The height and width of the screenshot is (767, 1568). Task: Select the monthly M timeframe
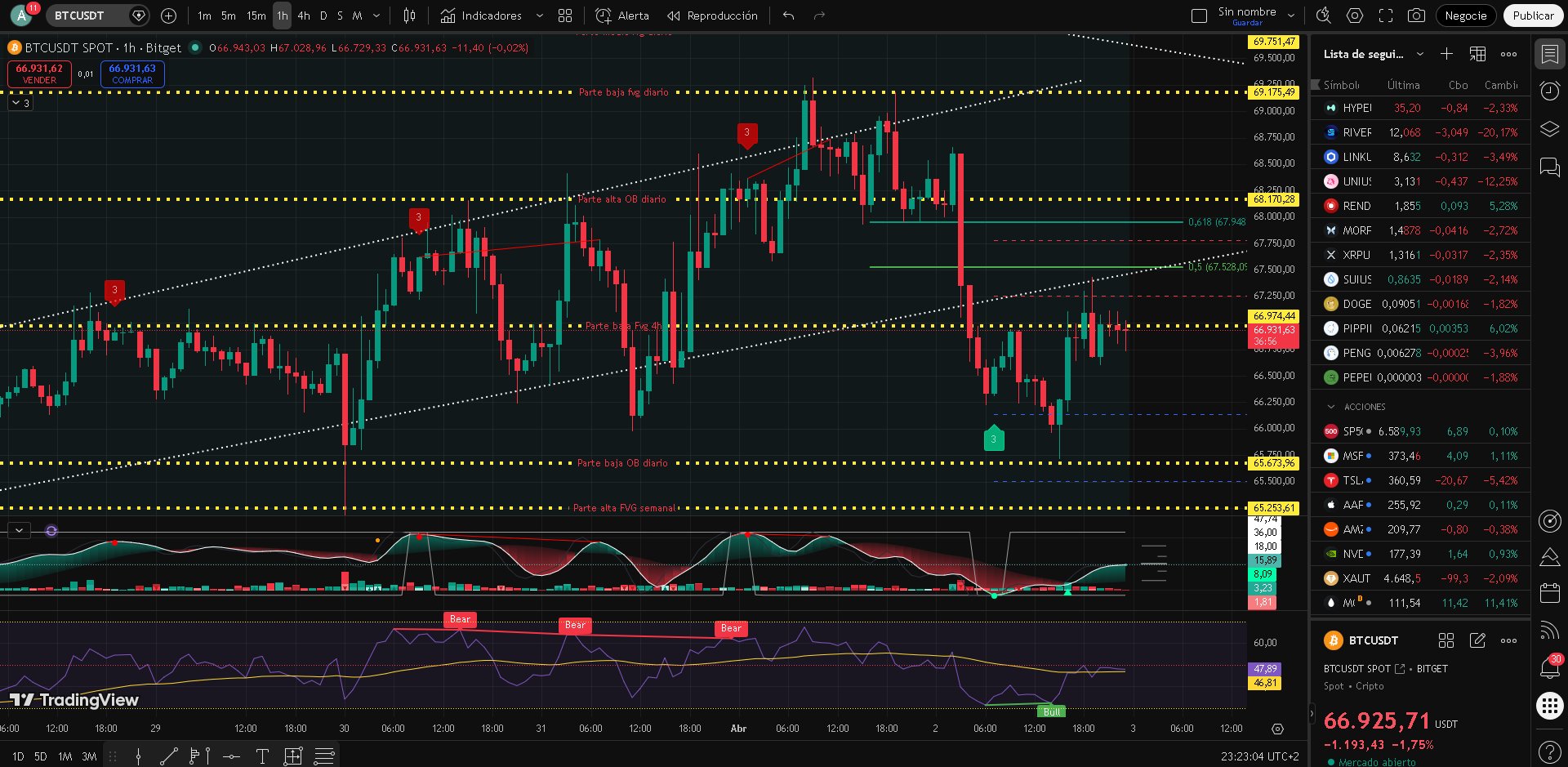coord(357,16)
